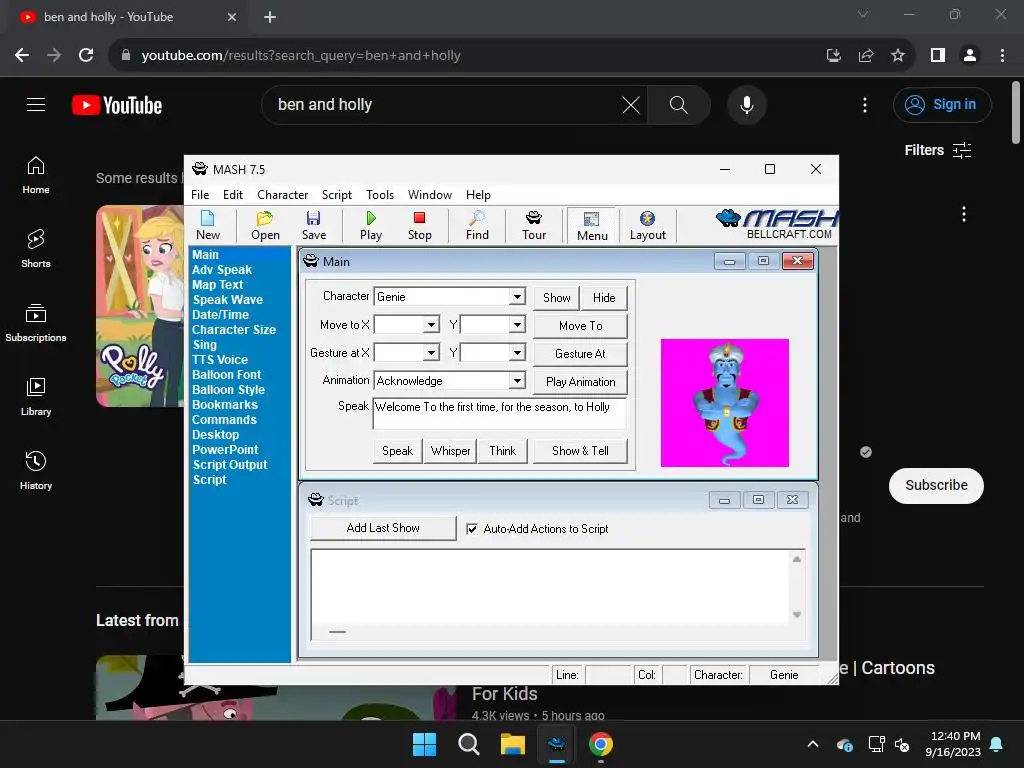Open YouTube settings three-dot menu
The width and height of the screenshot is (1024, 768).
click(x=865, y=104)
